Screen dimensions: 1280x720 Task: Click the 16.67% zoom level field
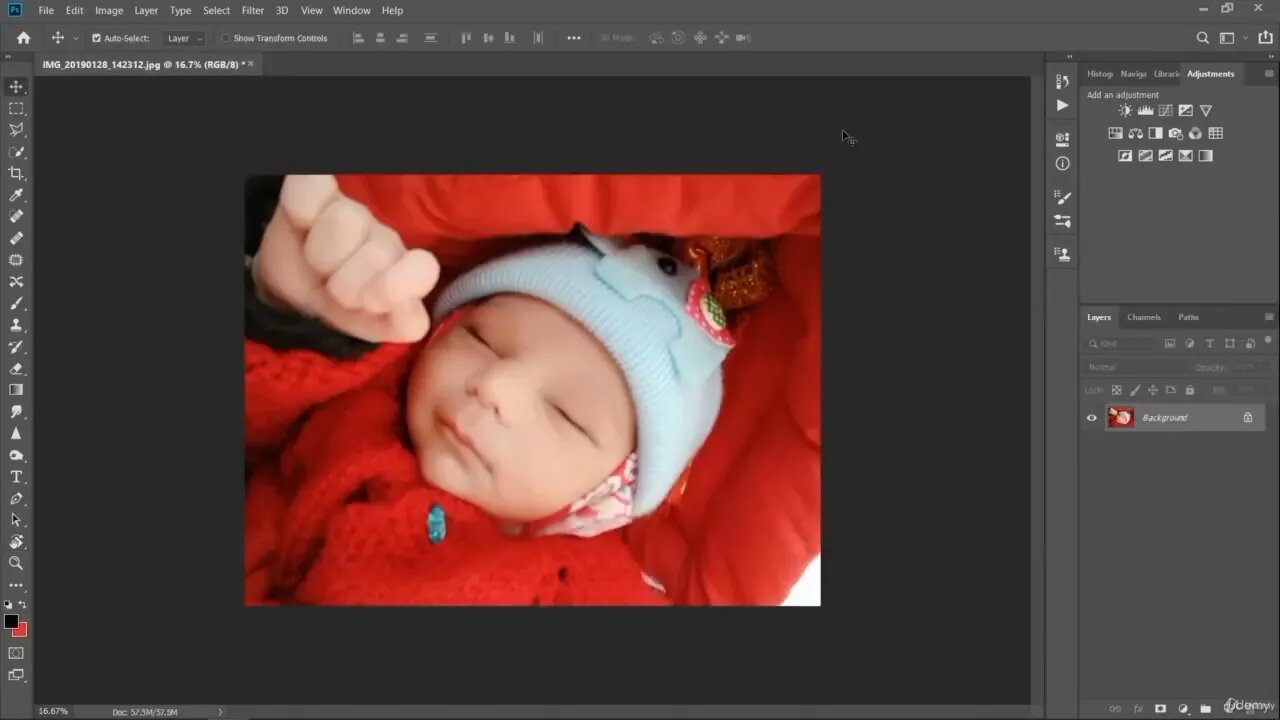point(53,712)
